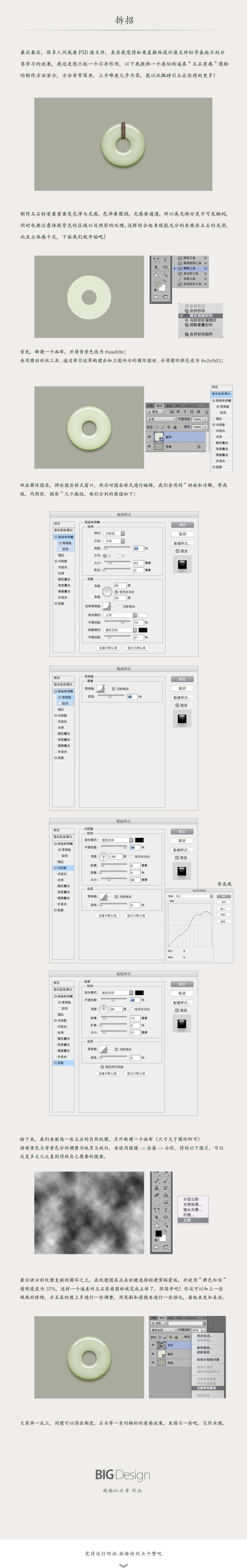Open 方法 dropdown showing 平滑
The width and height of the screenshot is (247, 1568).
(x=114, y=541)
